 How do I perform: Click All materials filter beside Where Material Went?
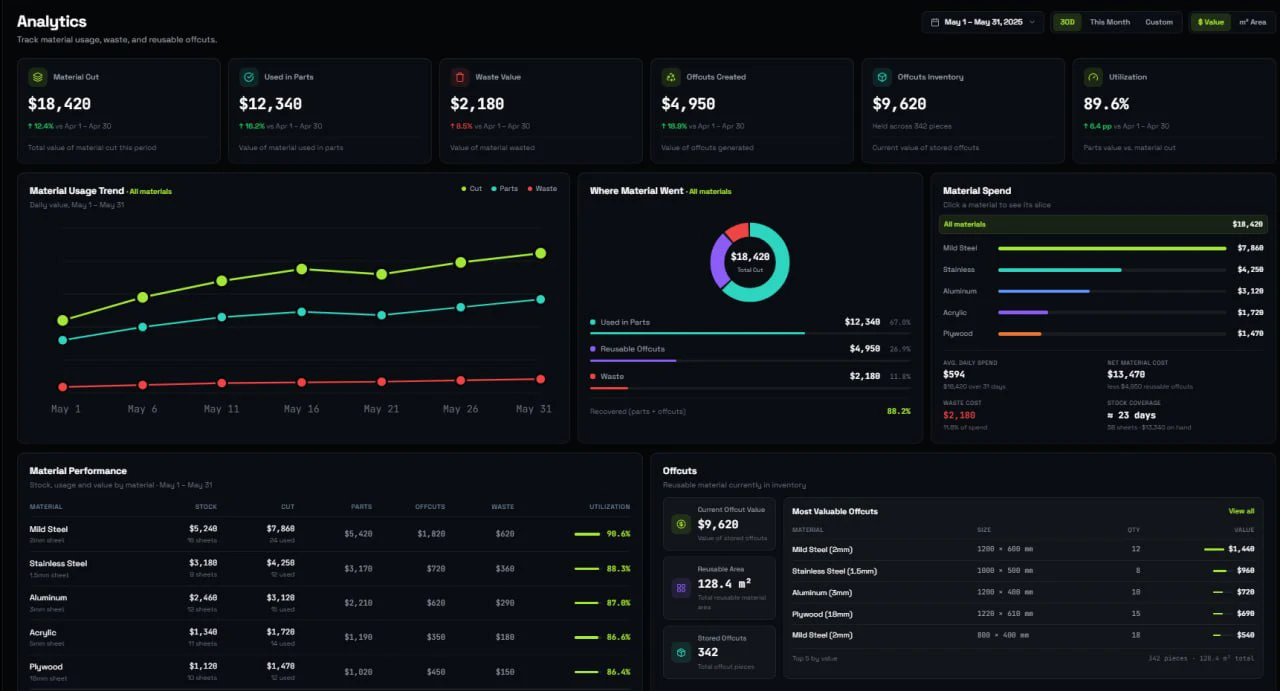tap(710, 191)
